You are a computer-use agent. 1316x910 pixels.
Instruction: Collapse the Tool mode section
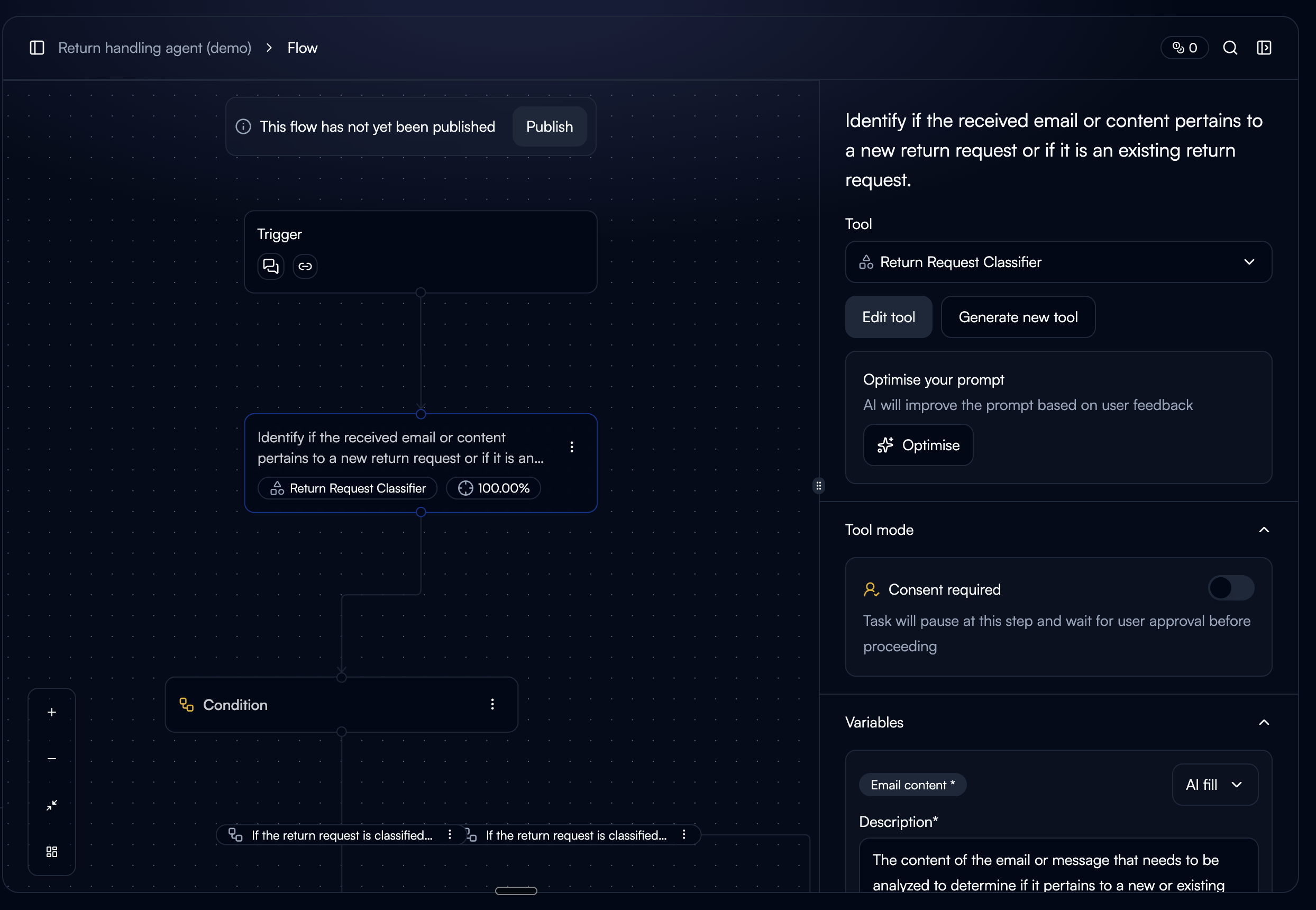(1264, 530)
